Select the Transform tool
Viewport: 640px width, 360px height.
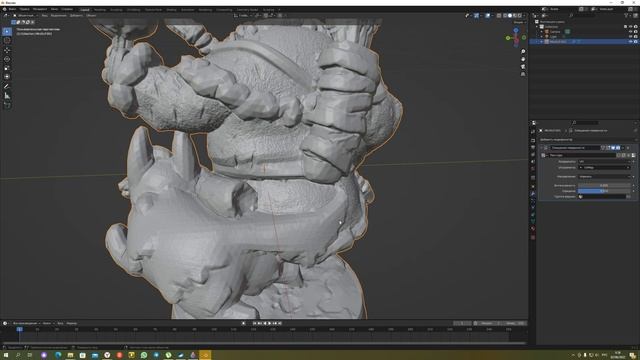pyautogui.click(x=7, y=77)
